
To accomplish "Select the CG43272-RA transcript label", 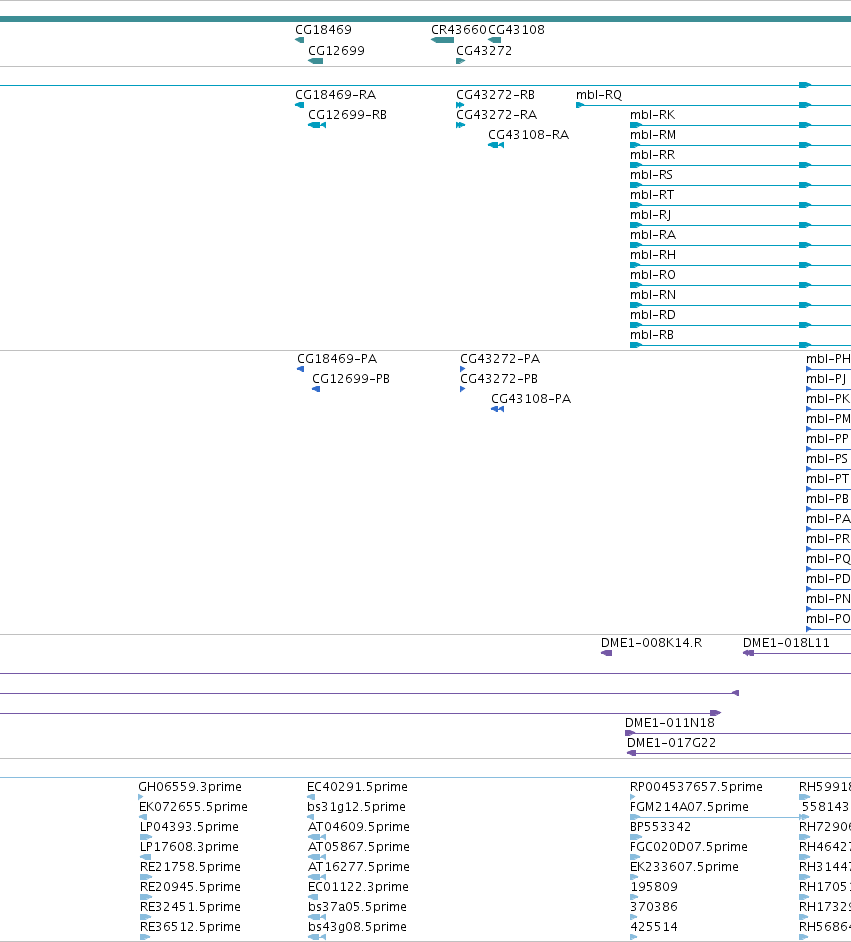I will point(496,114).
